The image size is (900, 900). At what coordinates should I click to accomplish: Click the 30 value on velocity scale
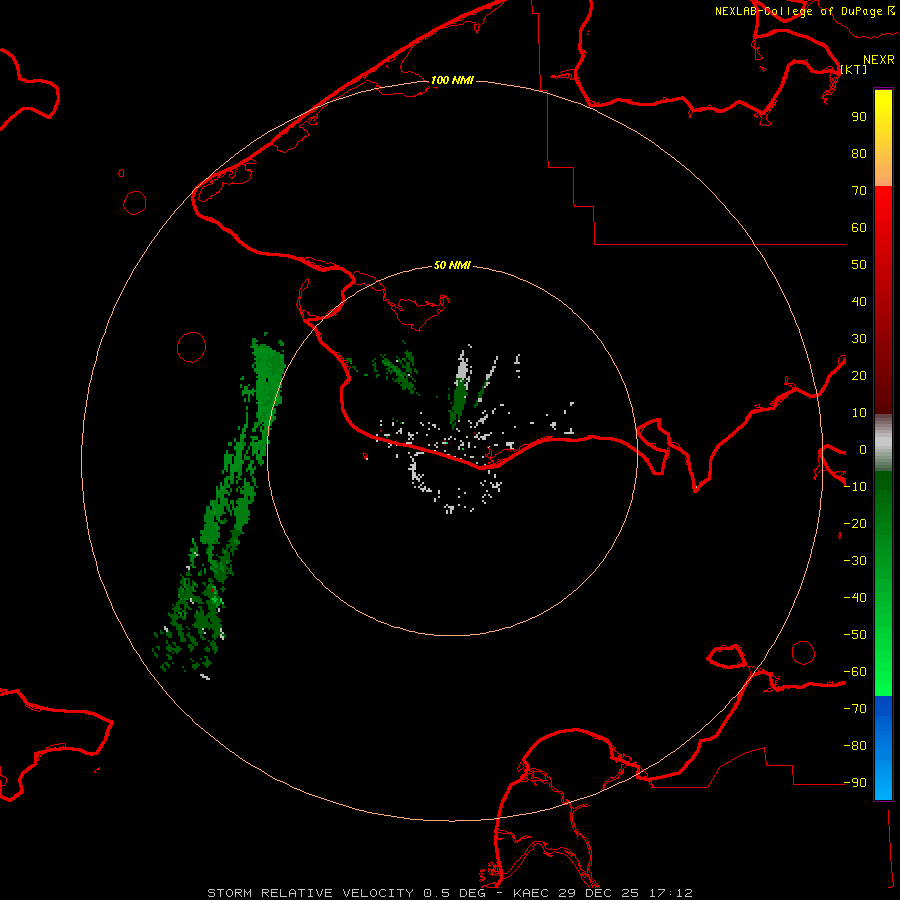[859, 339]
